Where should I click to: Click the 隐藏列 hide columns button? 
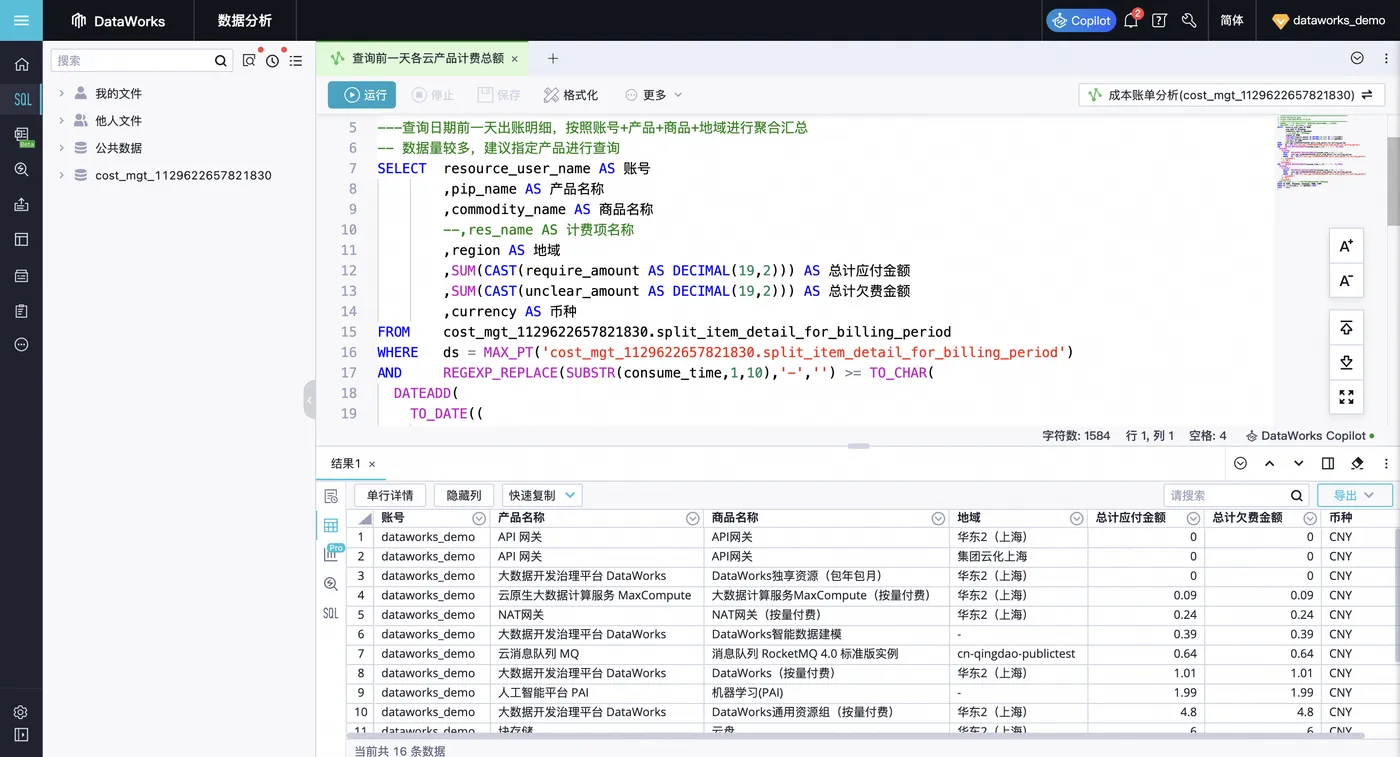tap(464, 495)
